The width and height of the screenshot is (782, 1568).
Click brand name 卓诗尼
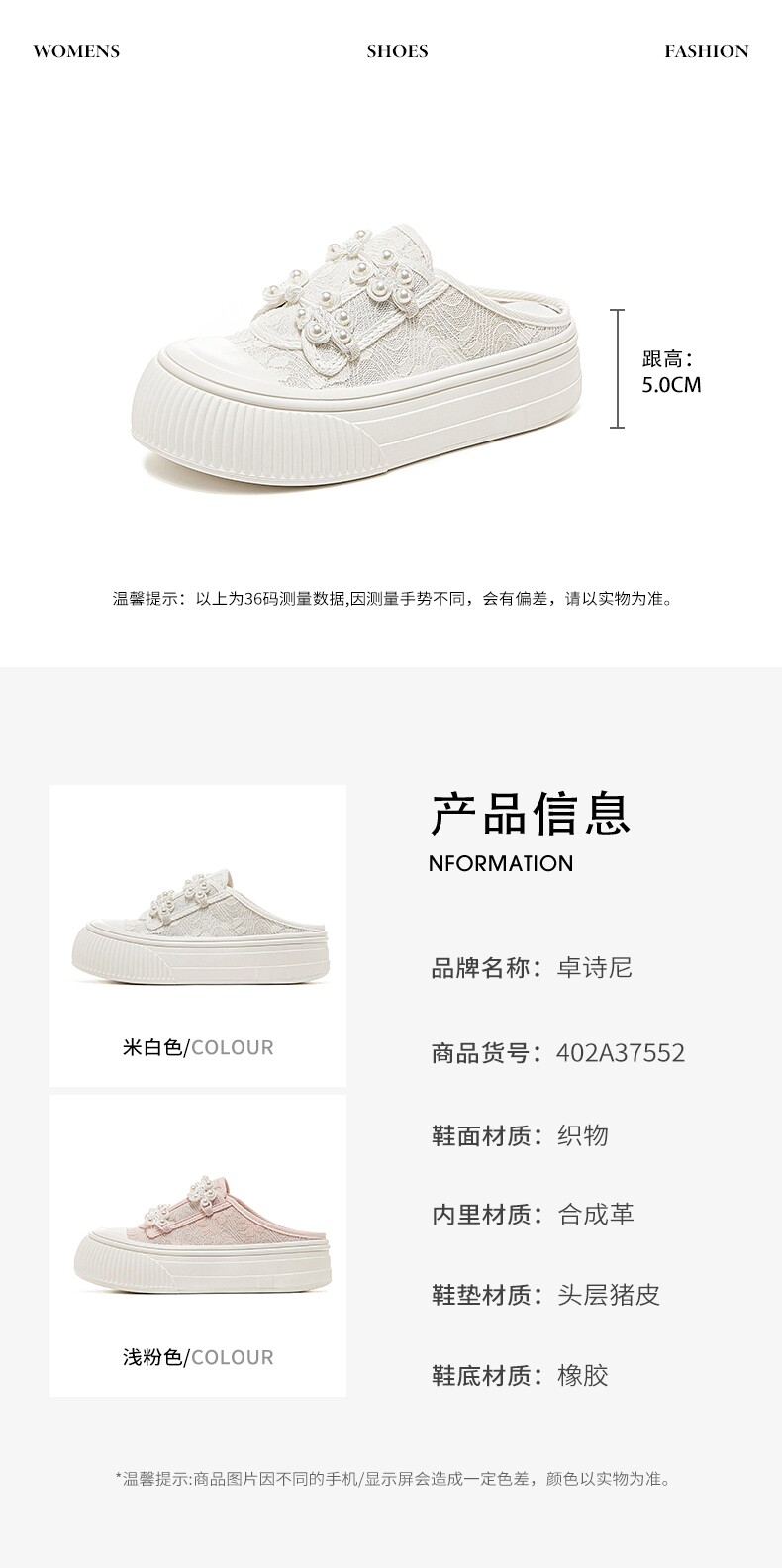point(594,968)
